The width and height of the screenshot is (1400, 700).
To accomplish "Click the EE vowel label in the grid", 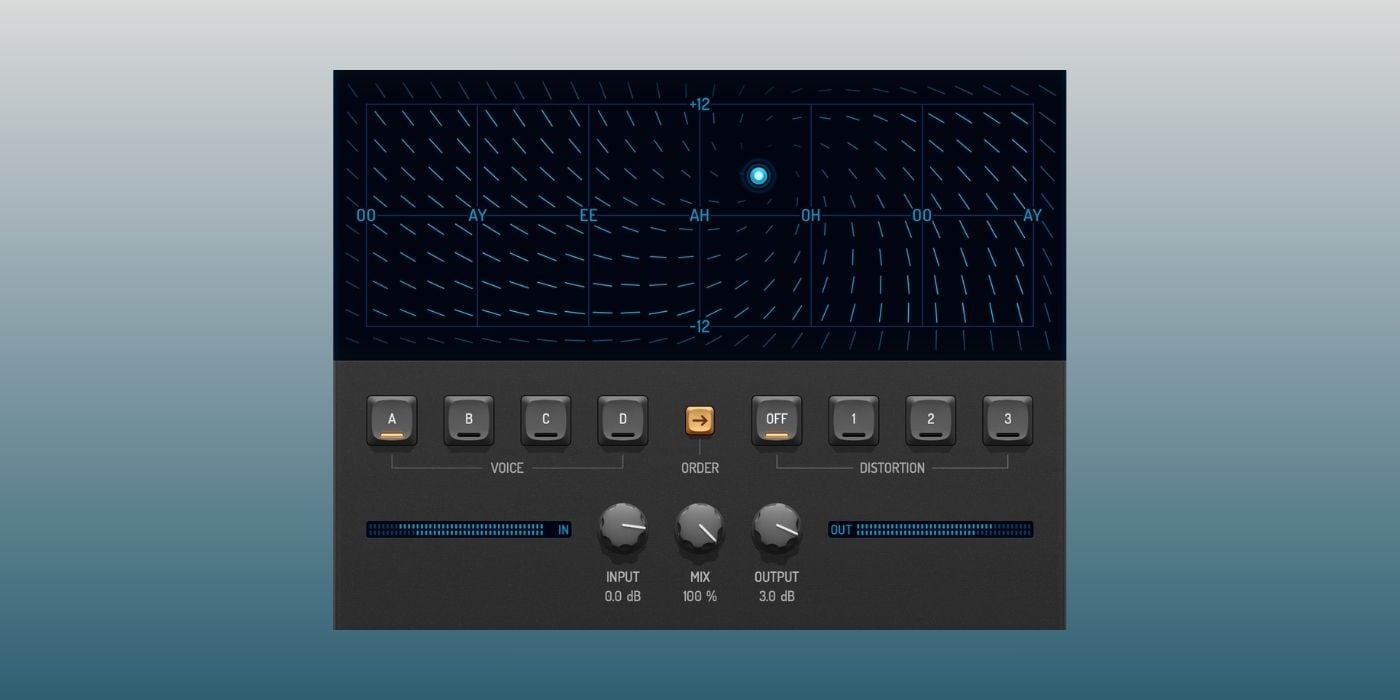I will pos(589,216).
